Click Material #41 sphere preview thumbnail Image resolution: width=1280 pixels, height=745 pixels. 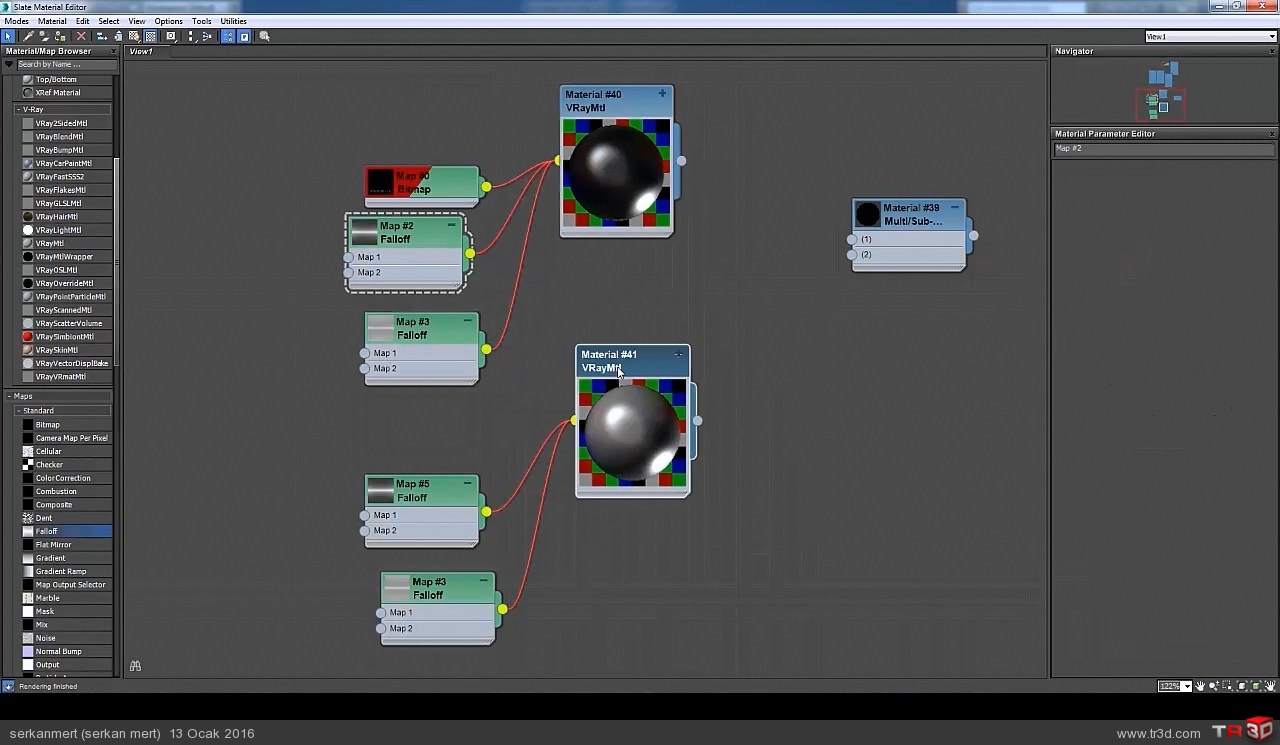pyautogui.click(x=632, y=432)
